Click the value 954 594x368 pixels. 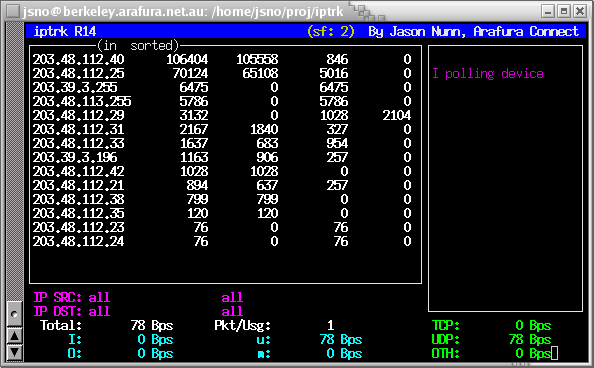point(338,144)
